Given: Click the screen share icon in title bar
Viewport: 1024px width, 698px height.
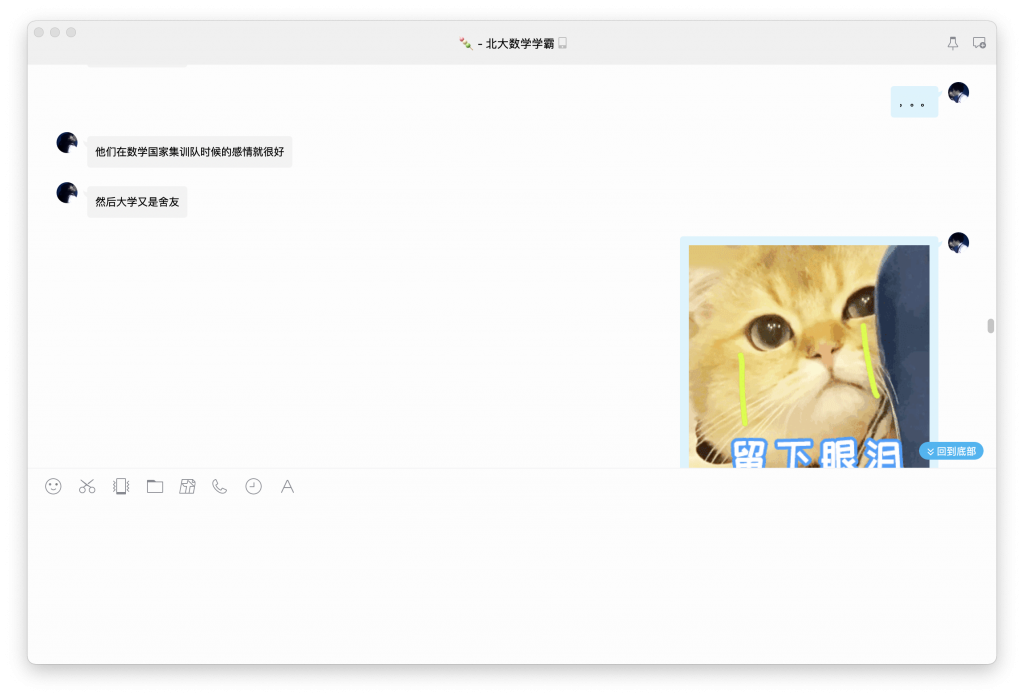Looking at the screenshot, I should coord(979,43).
